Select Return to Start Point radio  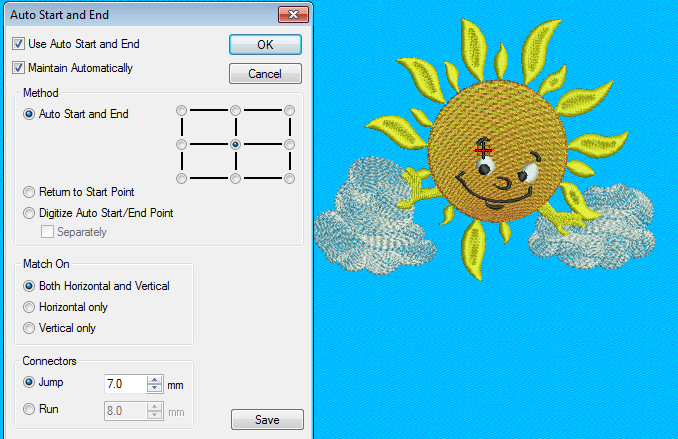(x=29, y=192)
